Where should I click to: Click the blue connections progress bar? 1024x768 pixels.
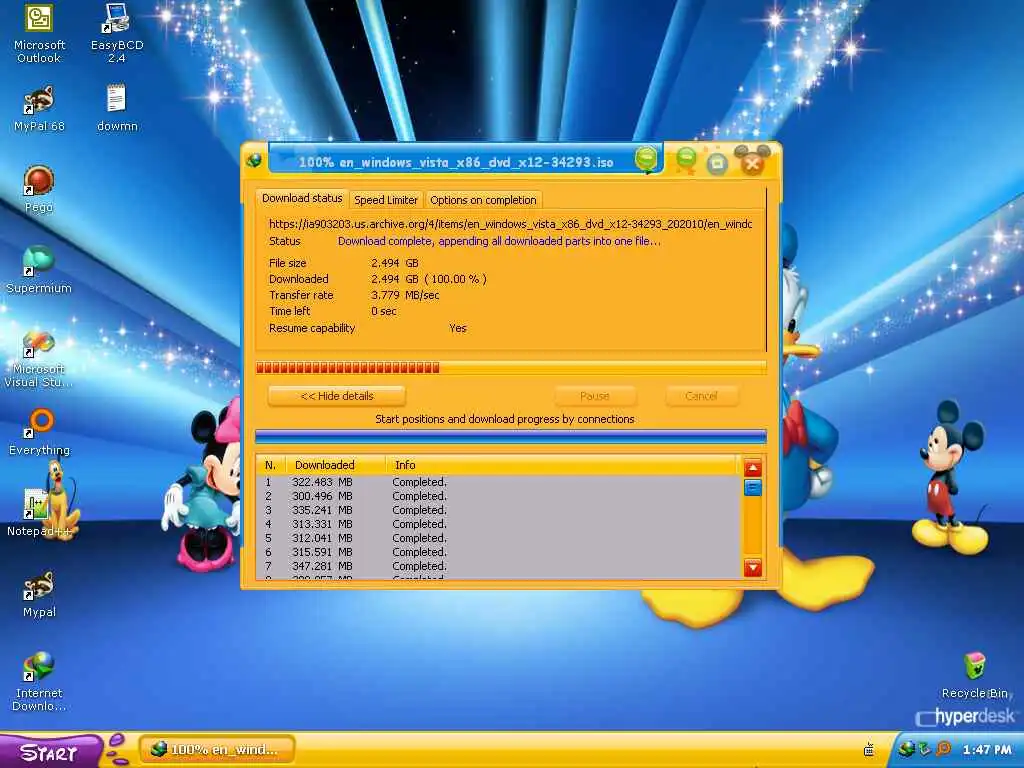[x=510, y=436]
